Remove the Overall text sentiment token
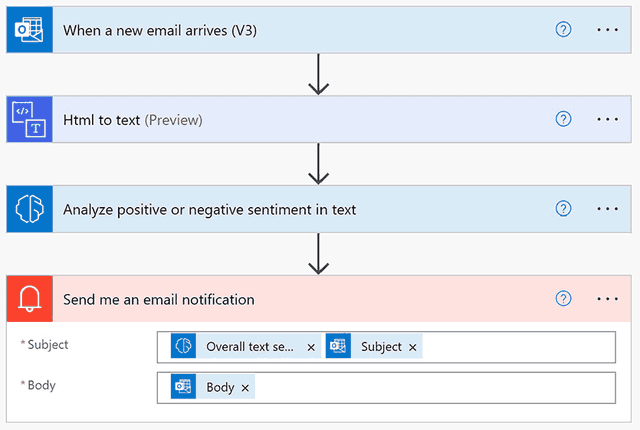 point(311,347)
